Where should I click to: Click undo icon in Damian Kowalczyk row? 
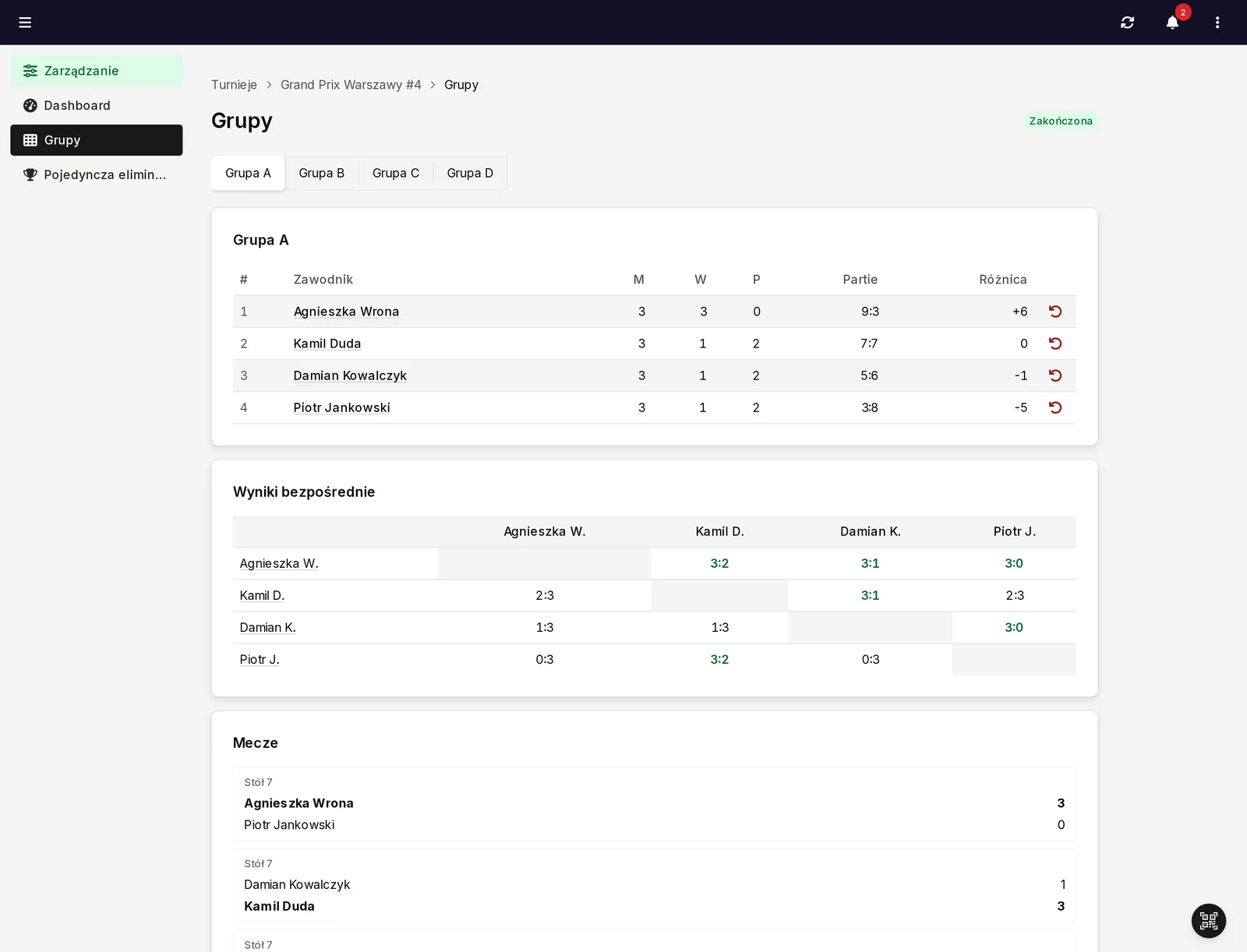coord(1055,376)
